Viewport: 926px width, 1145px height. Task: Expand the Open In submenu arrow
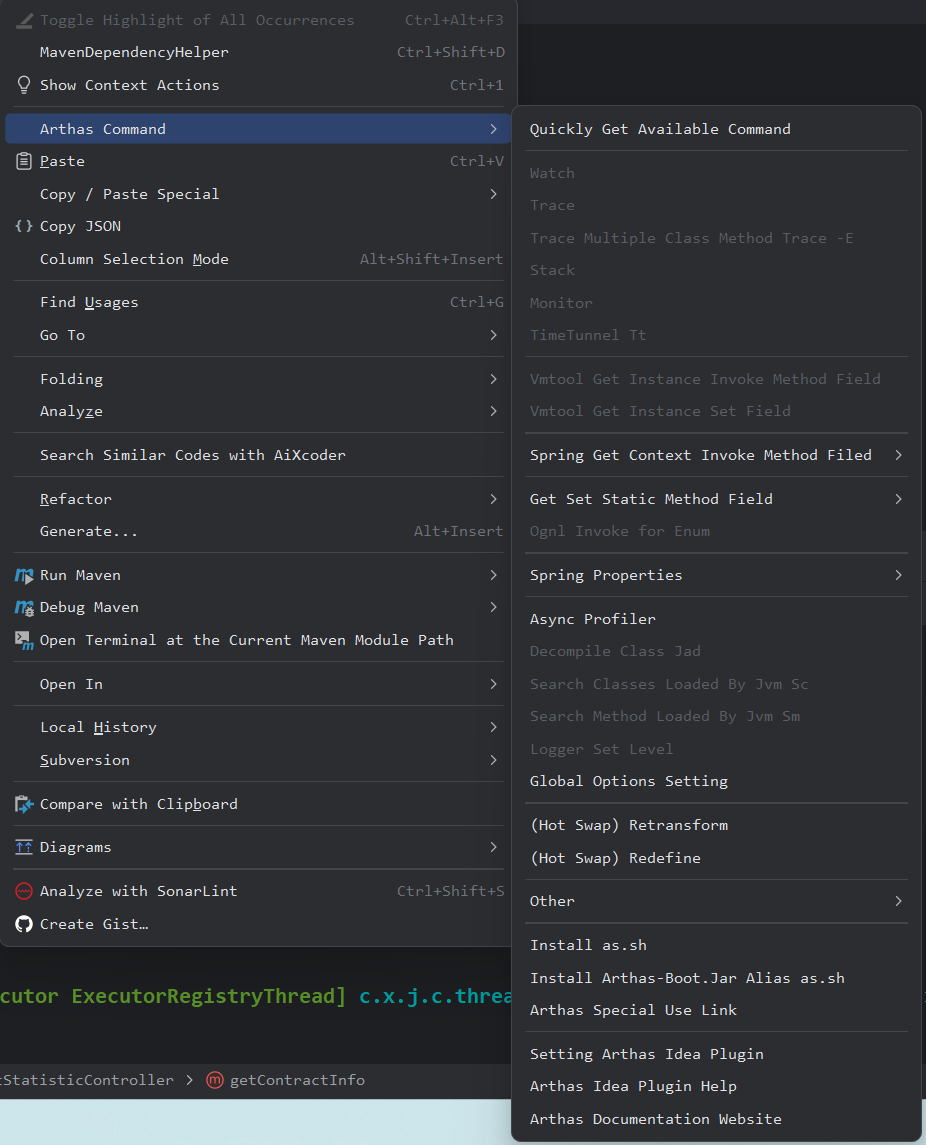(x=494, y=684)
